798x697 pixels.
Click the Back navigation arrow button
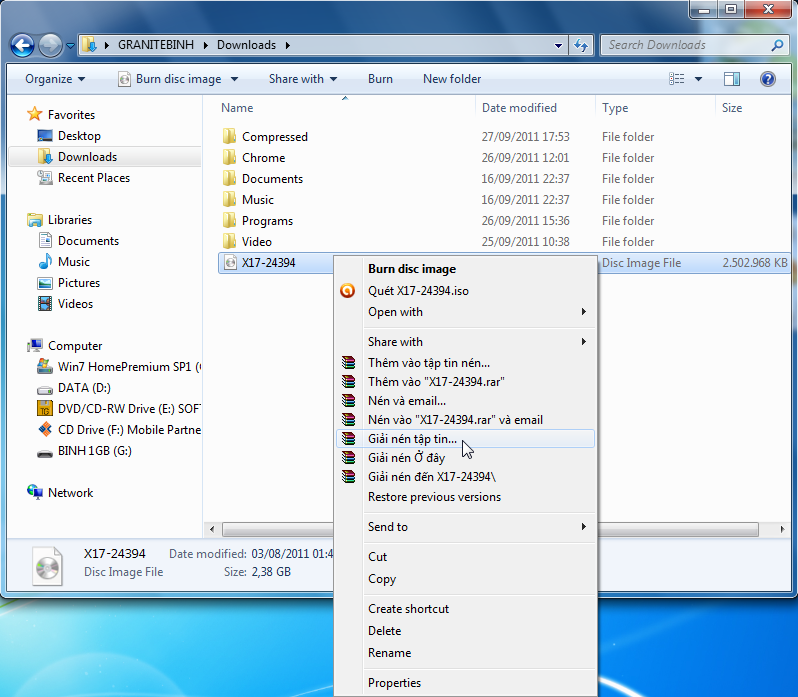[x=22, y=45]
